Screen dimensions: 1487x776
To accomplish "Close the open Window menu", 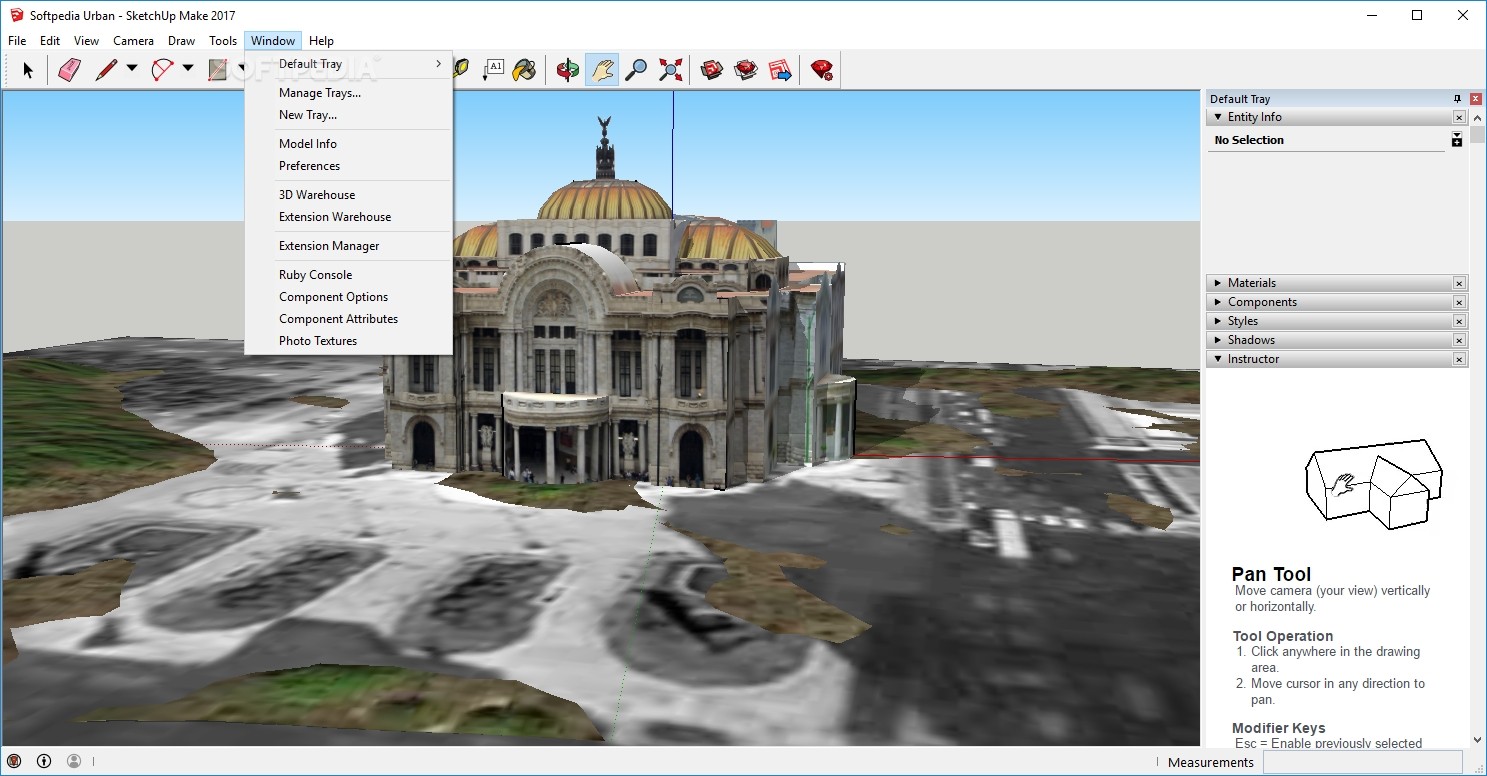I will [x=273, y=41].
